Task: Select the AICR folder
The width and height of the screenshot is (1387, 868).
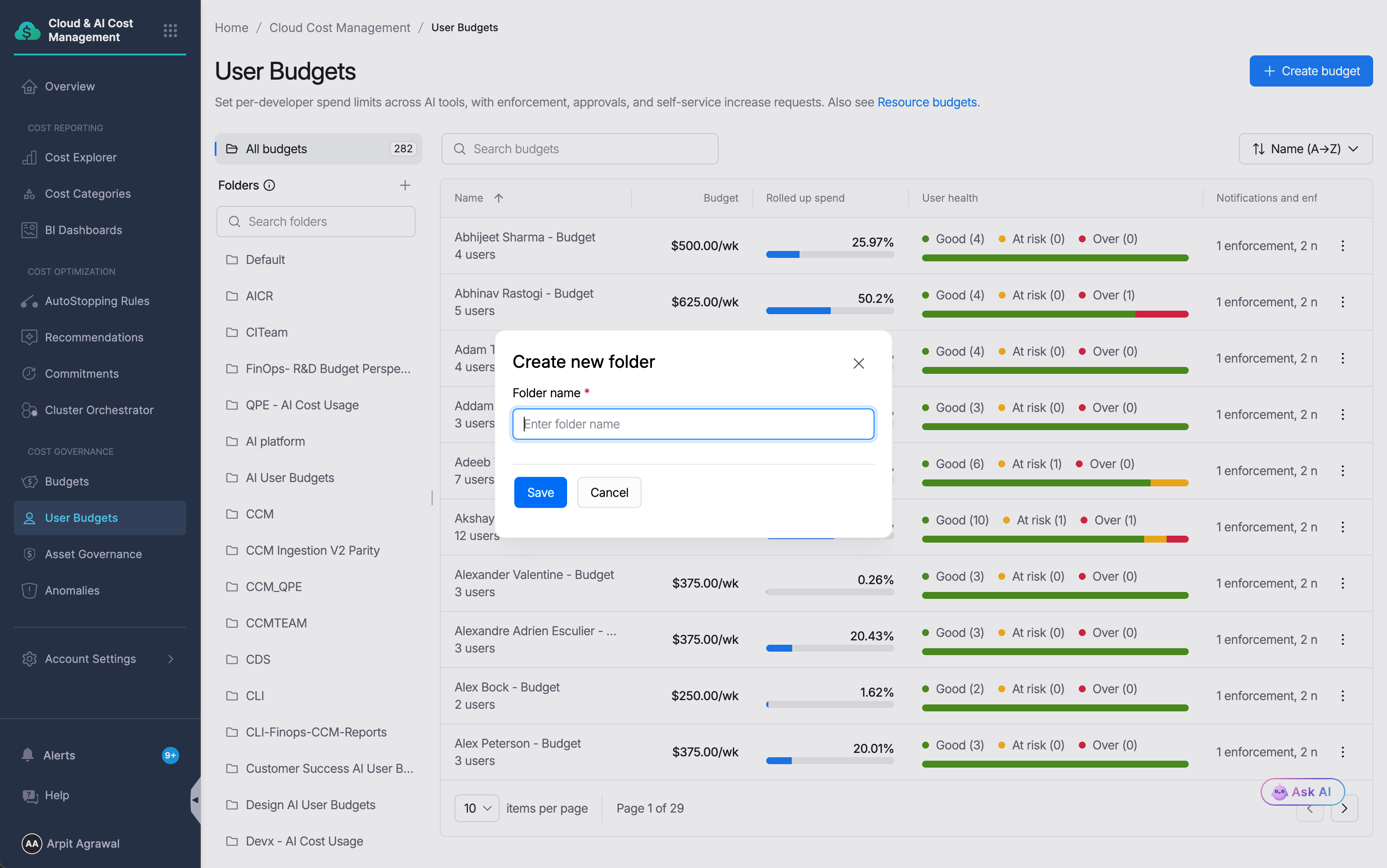Action: click(259, 296)
